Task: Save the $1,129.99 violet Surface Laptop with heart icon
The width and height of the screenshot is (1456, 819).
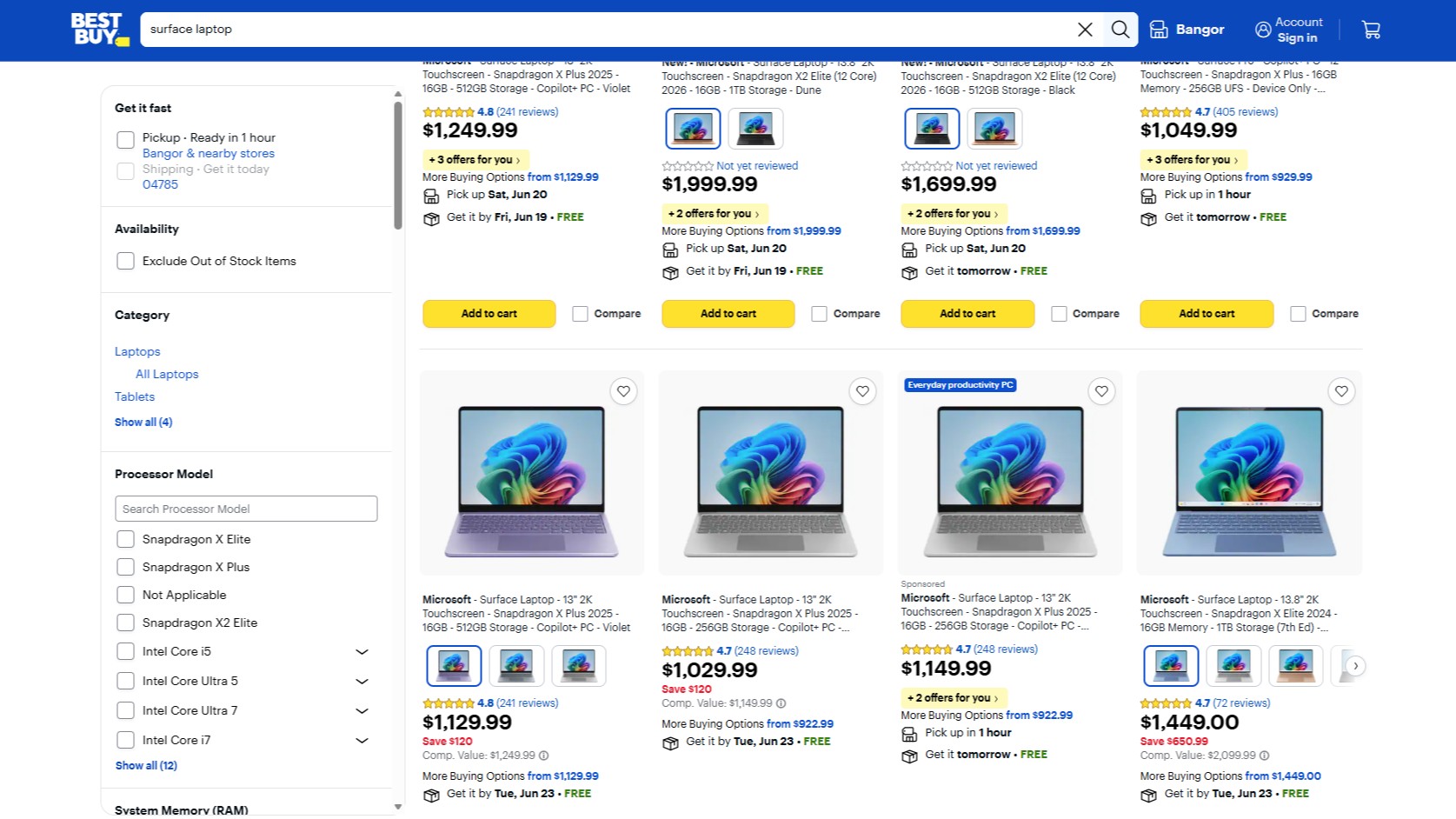Action: point(623,391)
